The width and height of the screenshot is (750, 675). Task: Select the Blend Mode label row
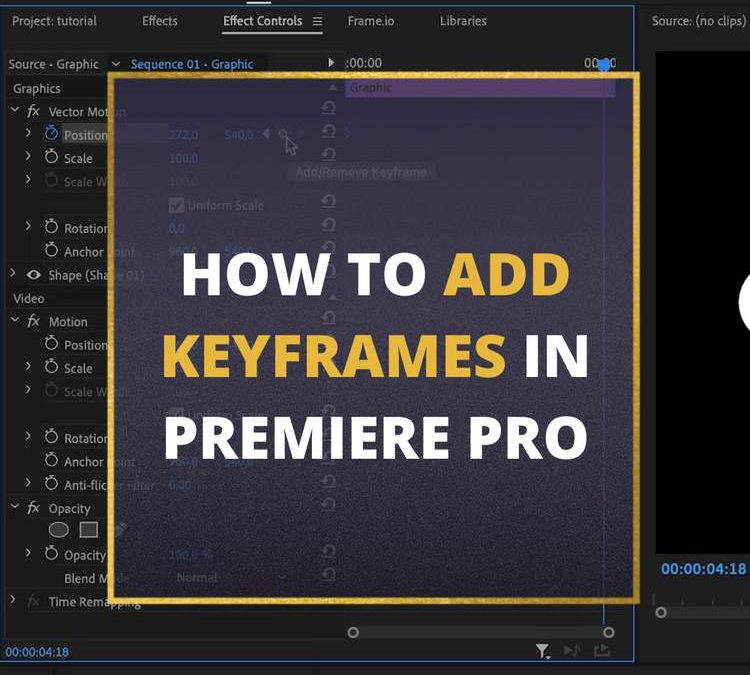[x=96, y=579]
